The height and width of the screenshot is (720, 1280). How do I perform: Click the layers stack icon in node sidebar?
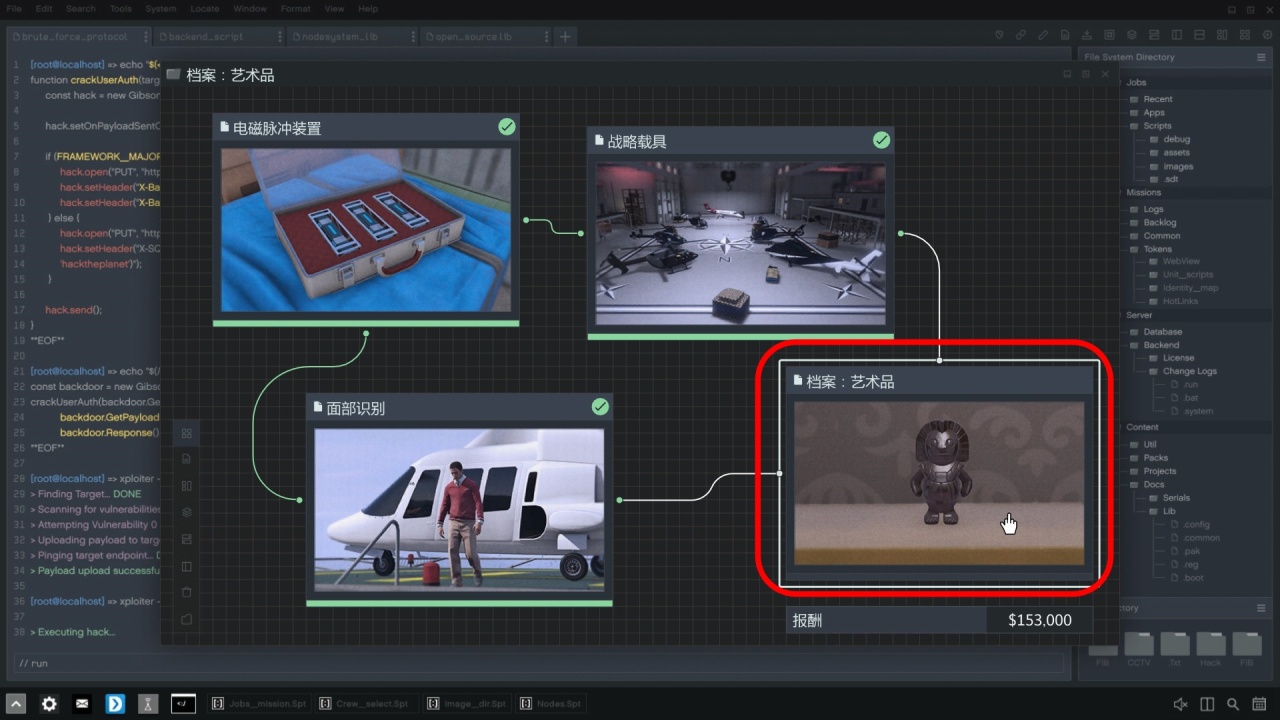[186, 512]
